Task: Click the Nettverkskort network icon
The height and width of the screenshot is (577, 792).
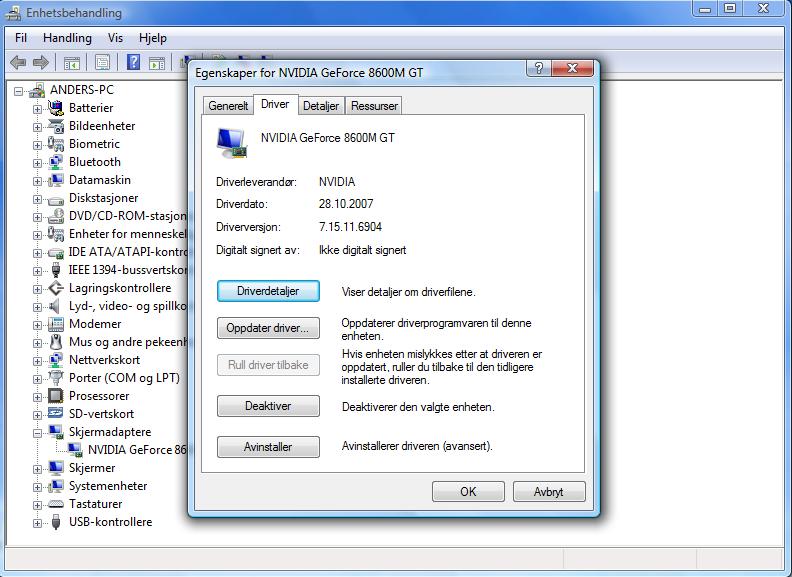Action: [56, 360]
